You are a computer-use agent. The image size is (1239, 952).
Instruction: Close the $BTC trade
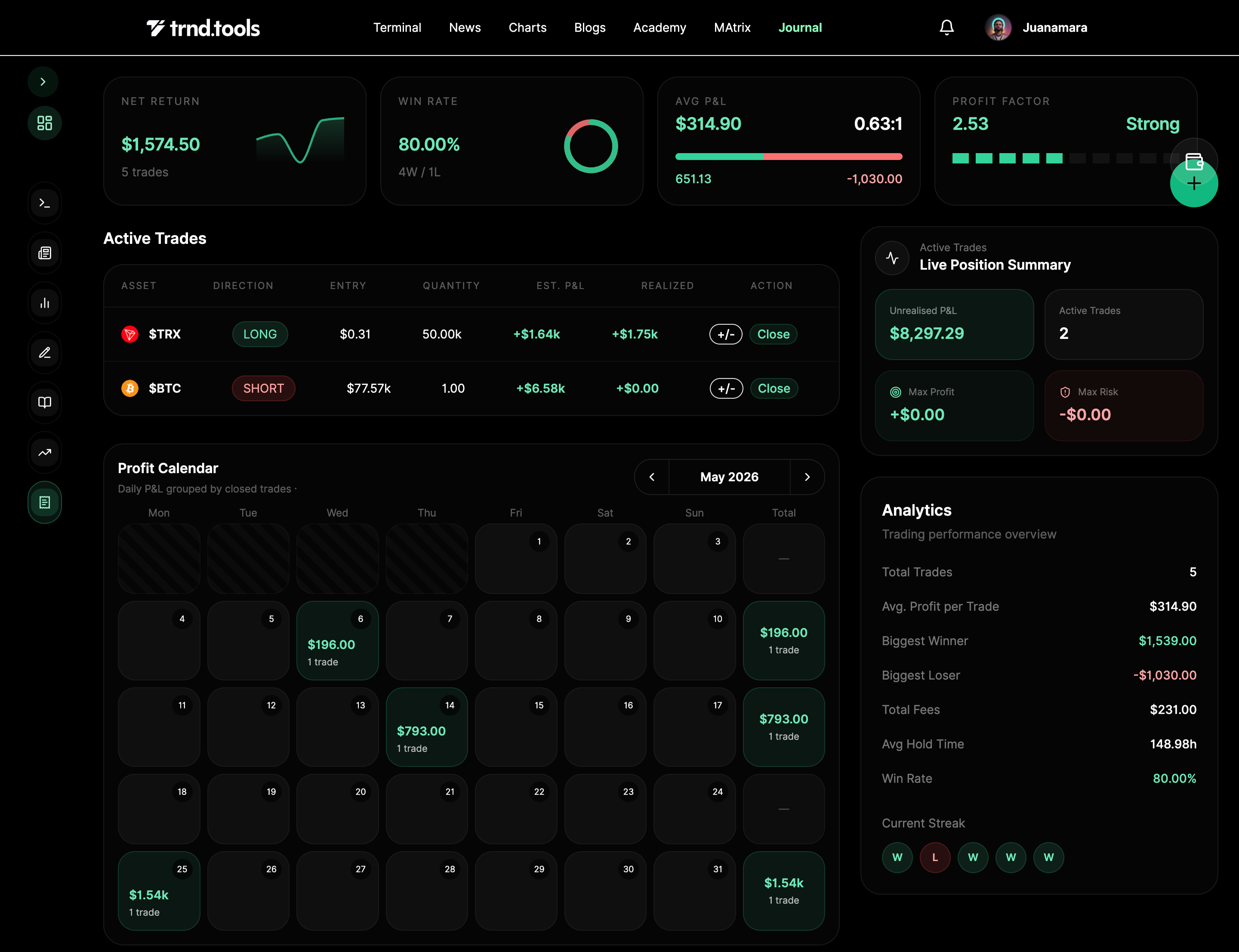coord(774,388)
